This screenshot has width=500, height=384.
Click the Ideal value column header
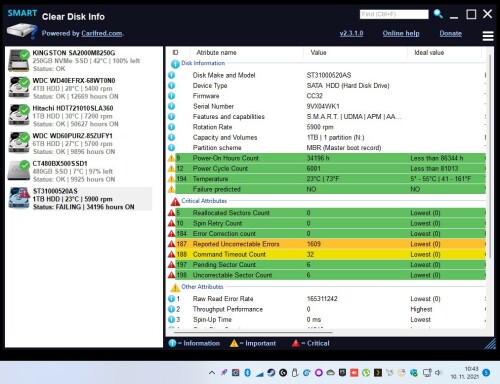click(x=429, y=53)
